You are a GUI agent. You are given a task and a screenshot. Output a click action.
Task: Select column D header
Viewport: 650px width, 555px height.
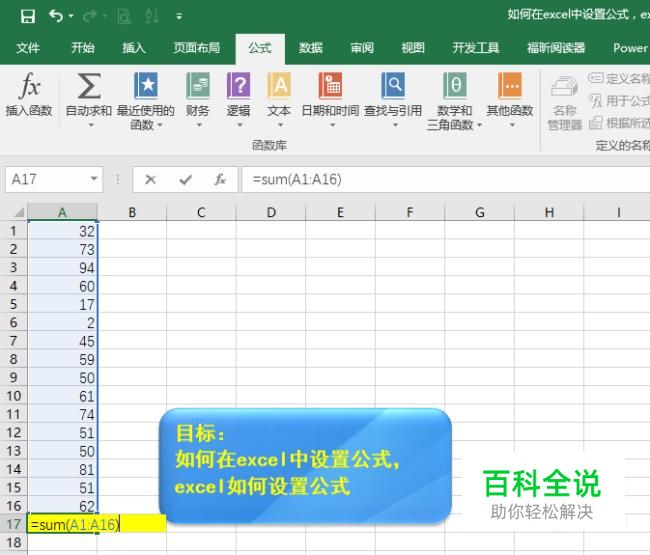271,212
